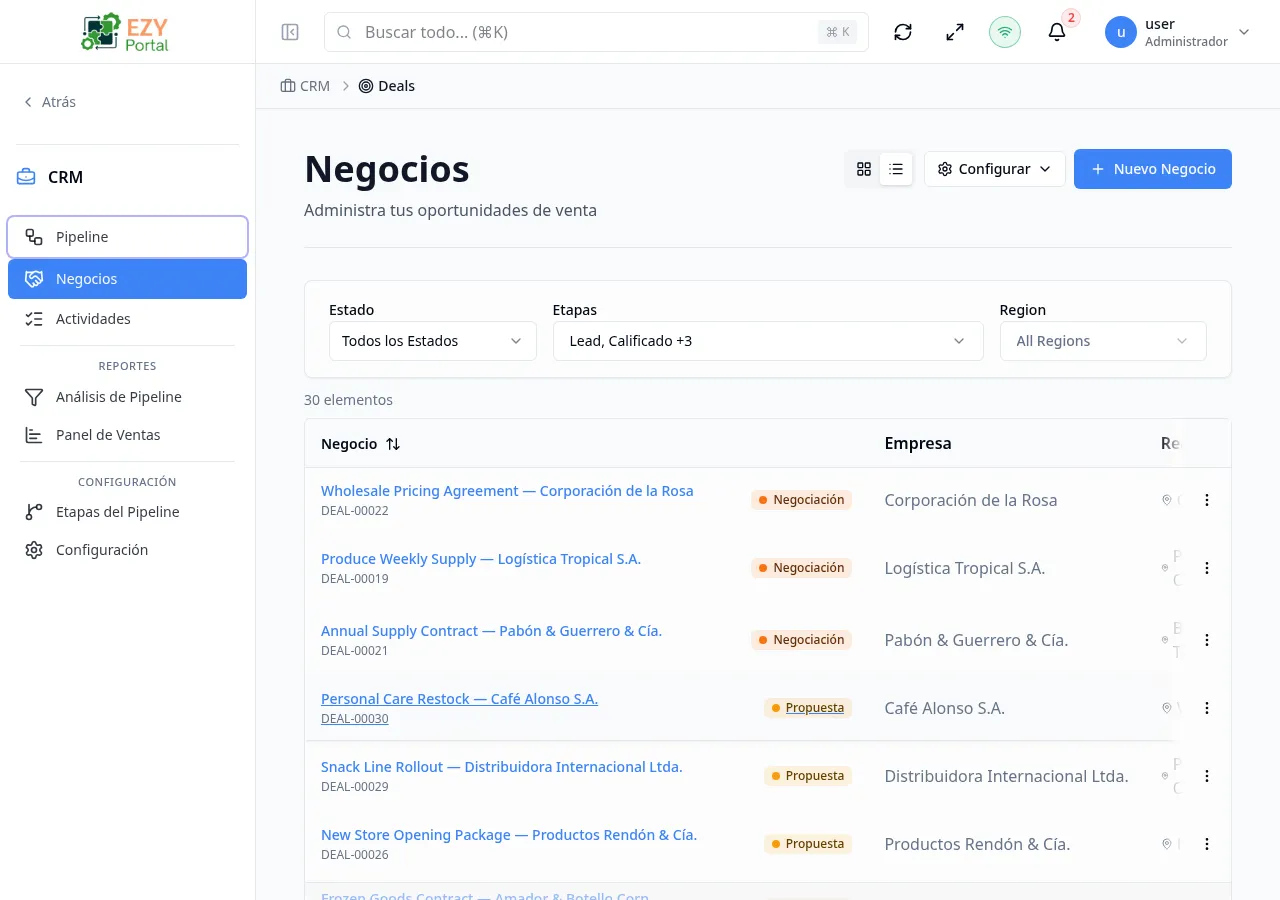Open row menu for Pabón & Guerrero & Cía.

click(1207, 640)
